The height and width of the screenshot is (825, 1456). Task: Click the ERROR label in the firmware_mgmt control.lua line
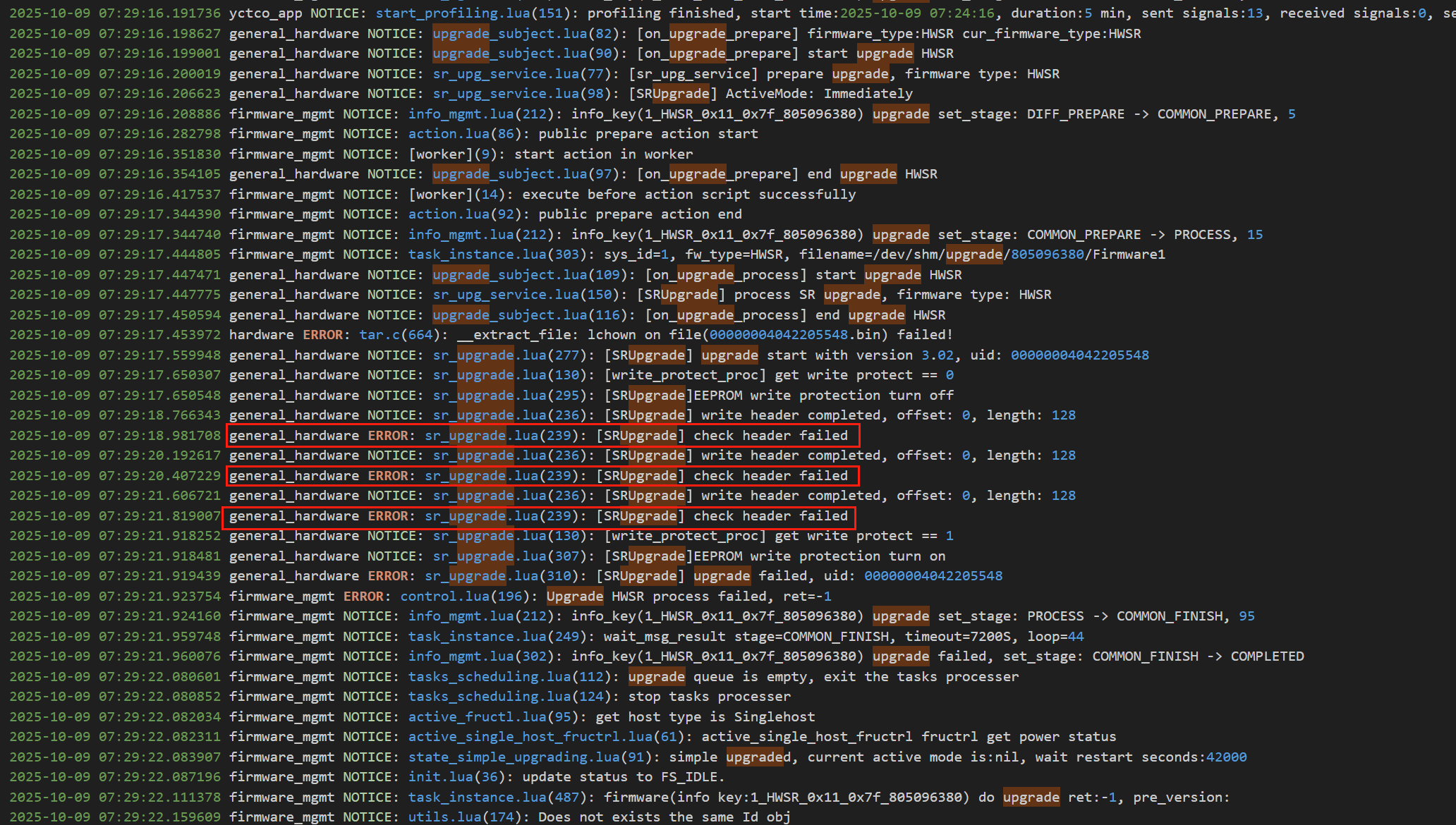click(x=363, y=597)
